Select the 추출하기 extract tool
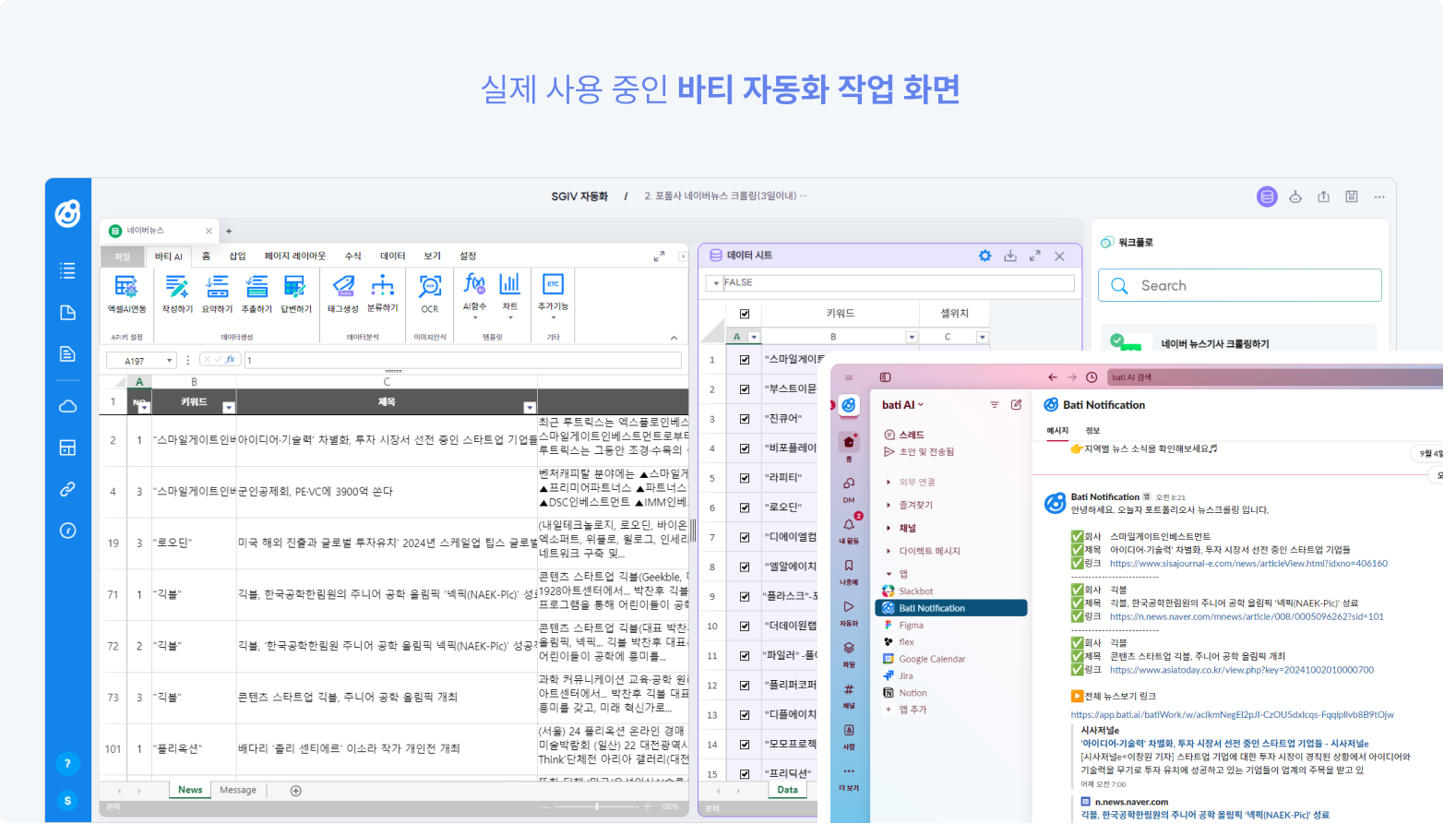This screenshot has height=836, width=1456. [x=257, y=293]
